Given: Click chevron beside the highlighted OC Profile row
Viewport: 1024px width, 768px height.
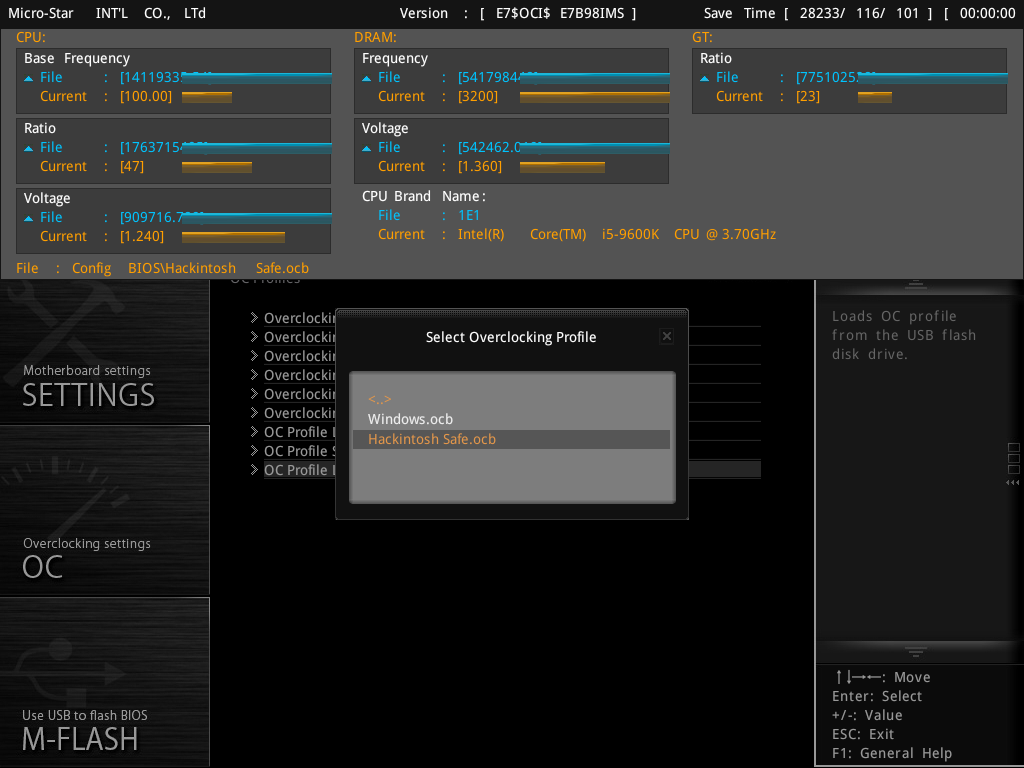Looking at the screenshot, I should tap(254, 470).
